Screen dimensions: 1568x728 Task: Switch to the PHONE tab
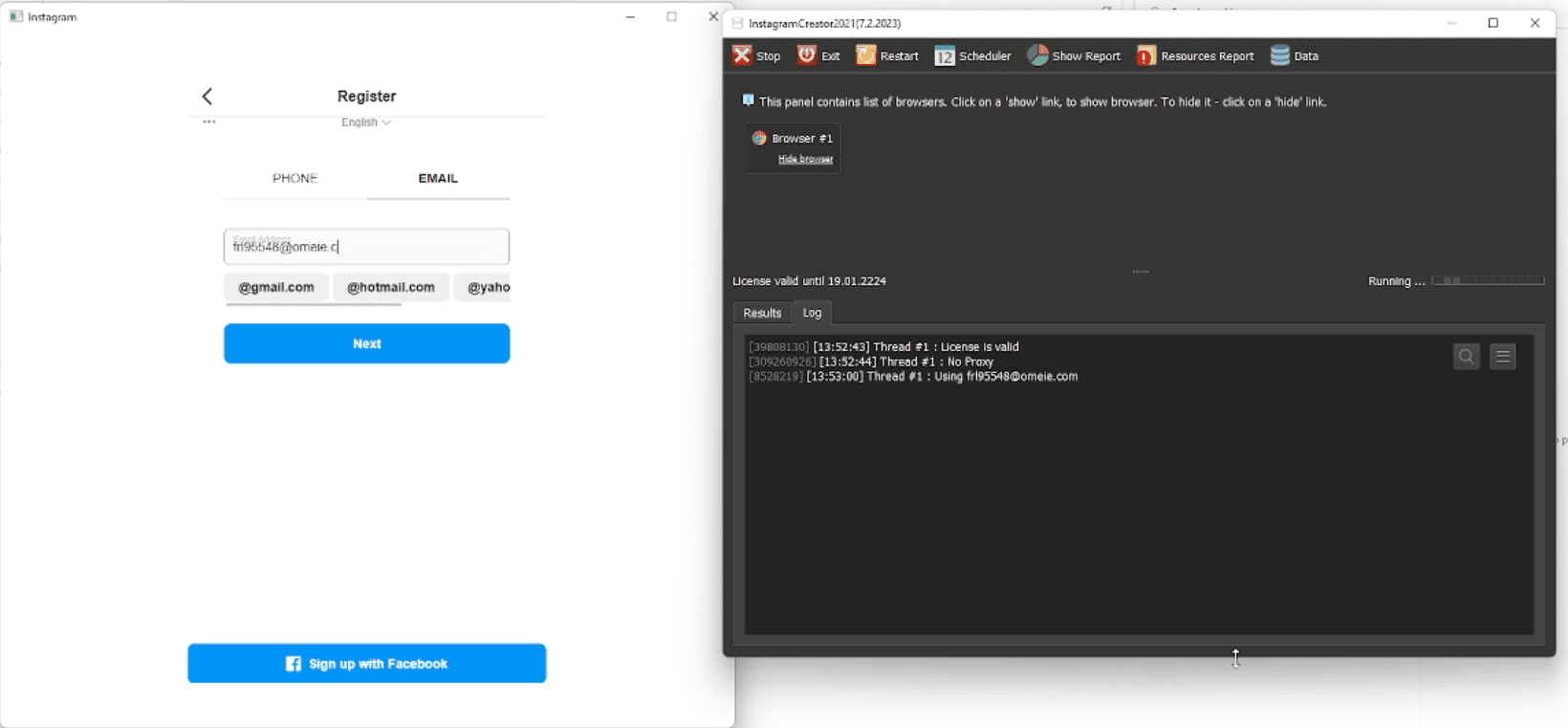click(294, 179)
